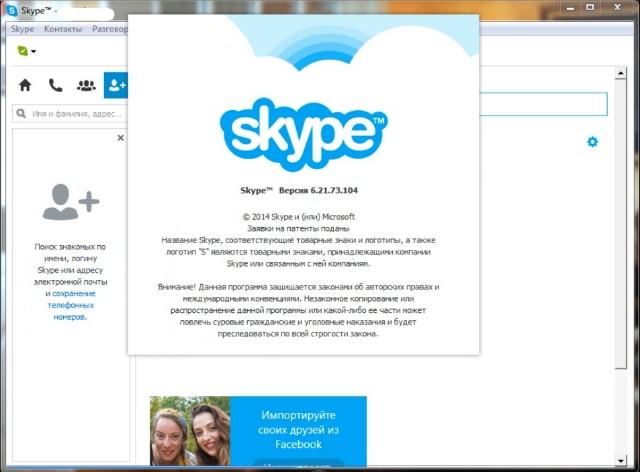Image resolution: width=640 pixels, height=472 pixels.
Task: Open the Home view icon
Action: pyautogui.click(x=25, y=85)
